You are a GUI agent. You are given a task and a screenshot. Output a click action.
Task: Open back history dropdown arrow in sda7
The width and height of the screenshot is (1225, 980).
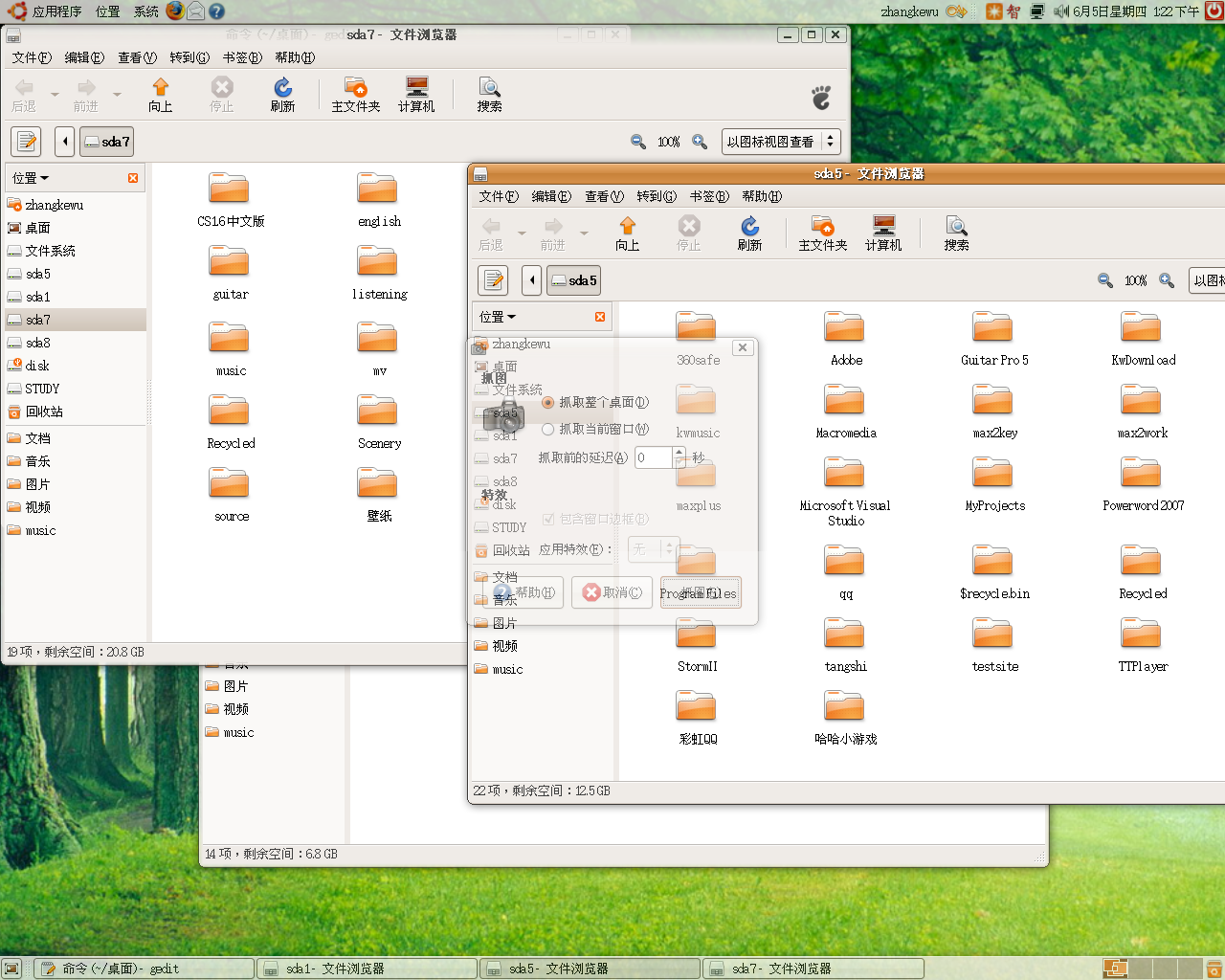55,94
